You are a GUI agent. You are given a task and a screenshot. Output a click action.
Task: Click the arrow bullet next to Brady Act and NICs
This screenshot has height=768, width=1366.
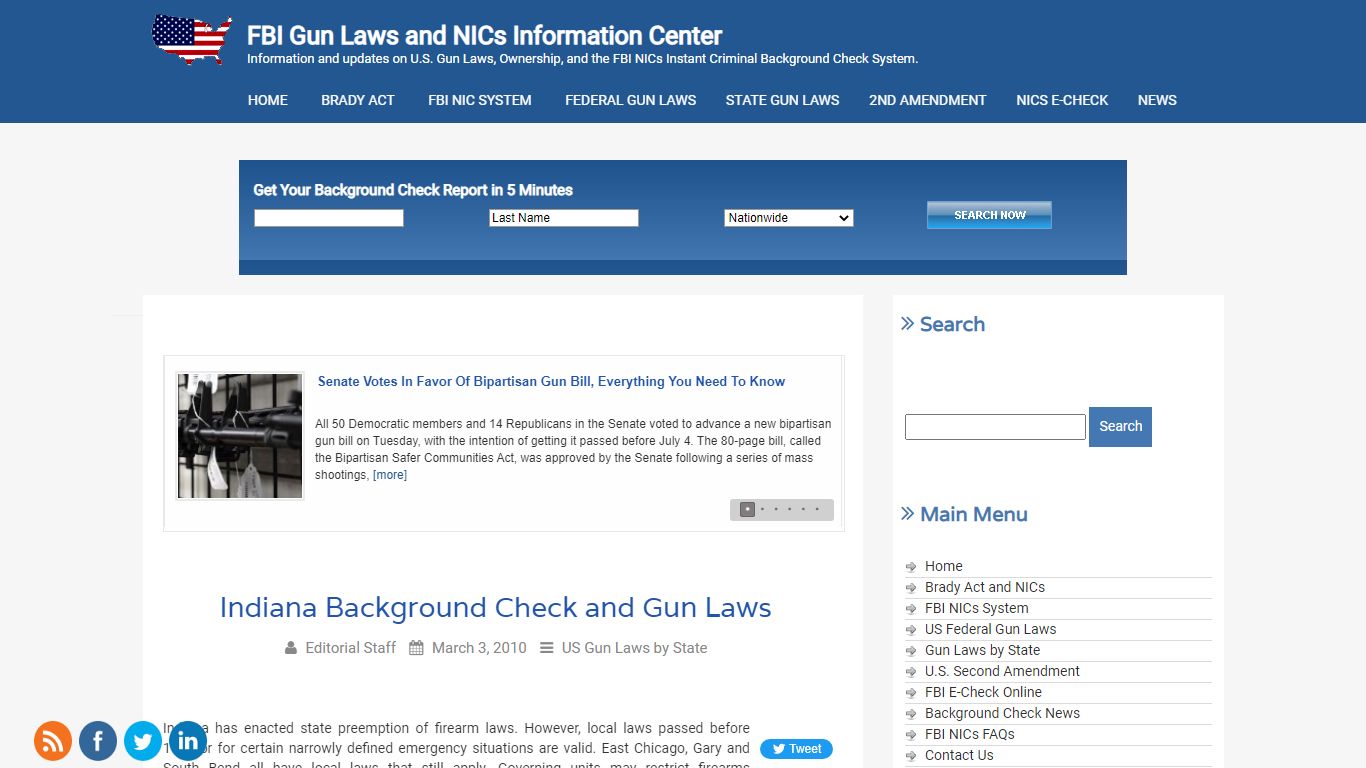(x=911, y=588)
